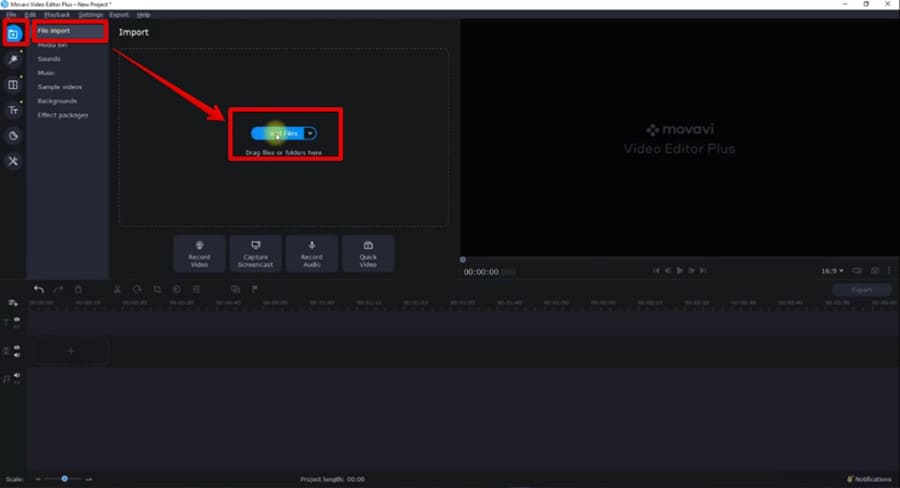This screenshot has height=488, width=900.
Task: Select Backgrounds category
Action: click(57, 101)
